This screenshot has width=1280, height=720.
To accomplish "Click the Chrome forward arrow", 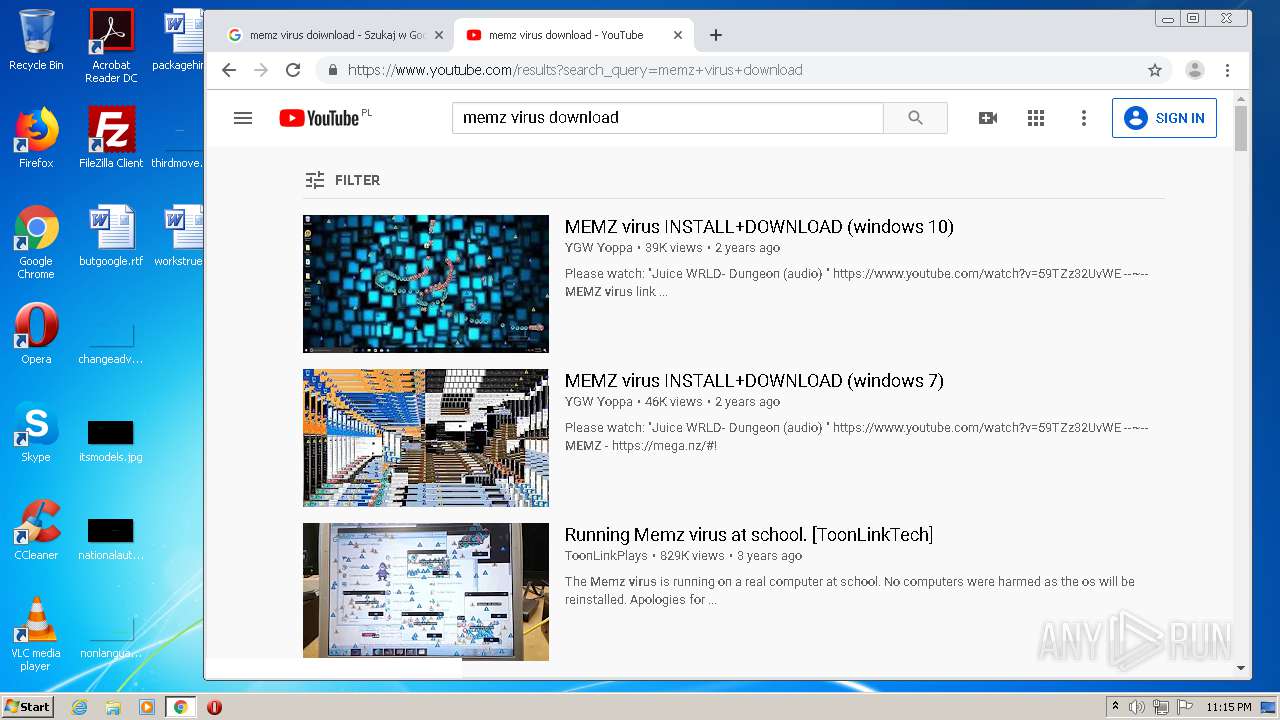I will point(261,70).
